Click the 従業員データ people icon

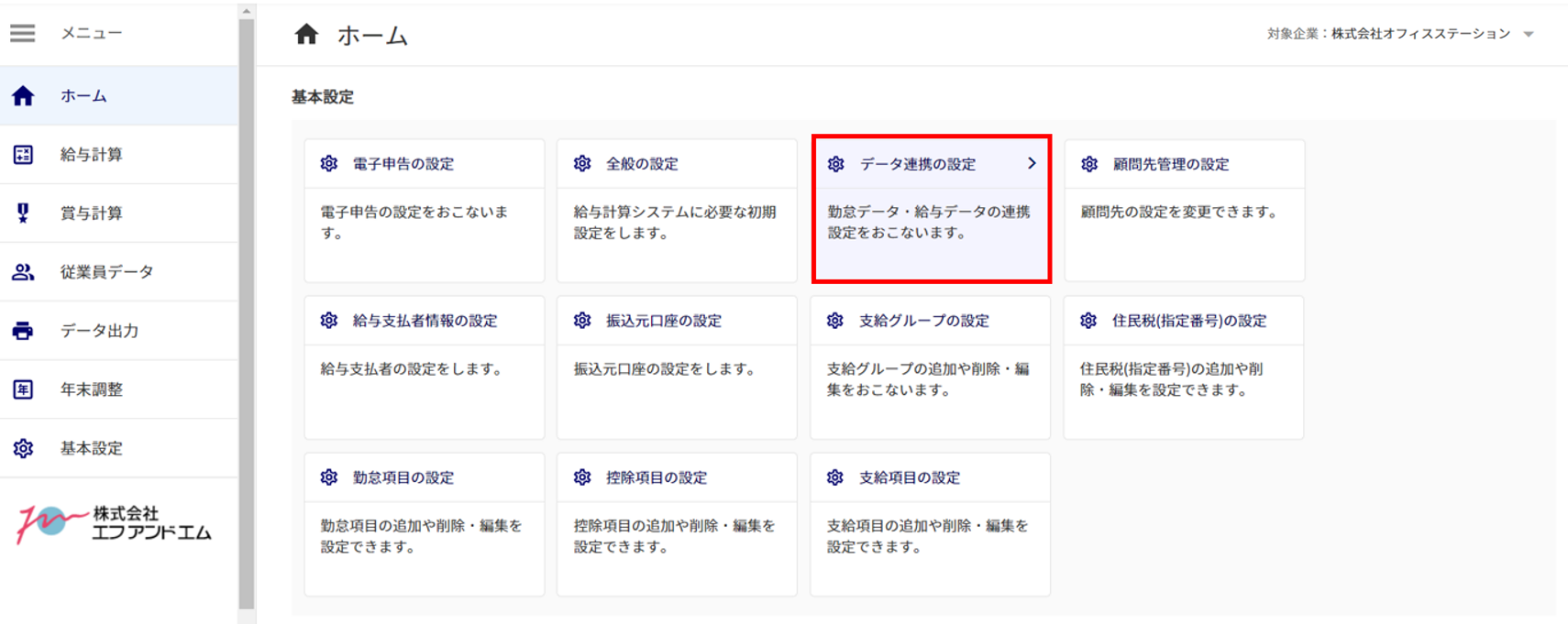[x=23, y=271]
